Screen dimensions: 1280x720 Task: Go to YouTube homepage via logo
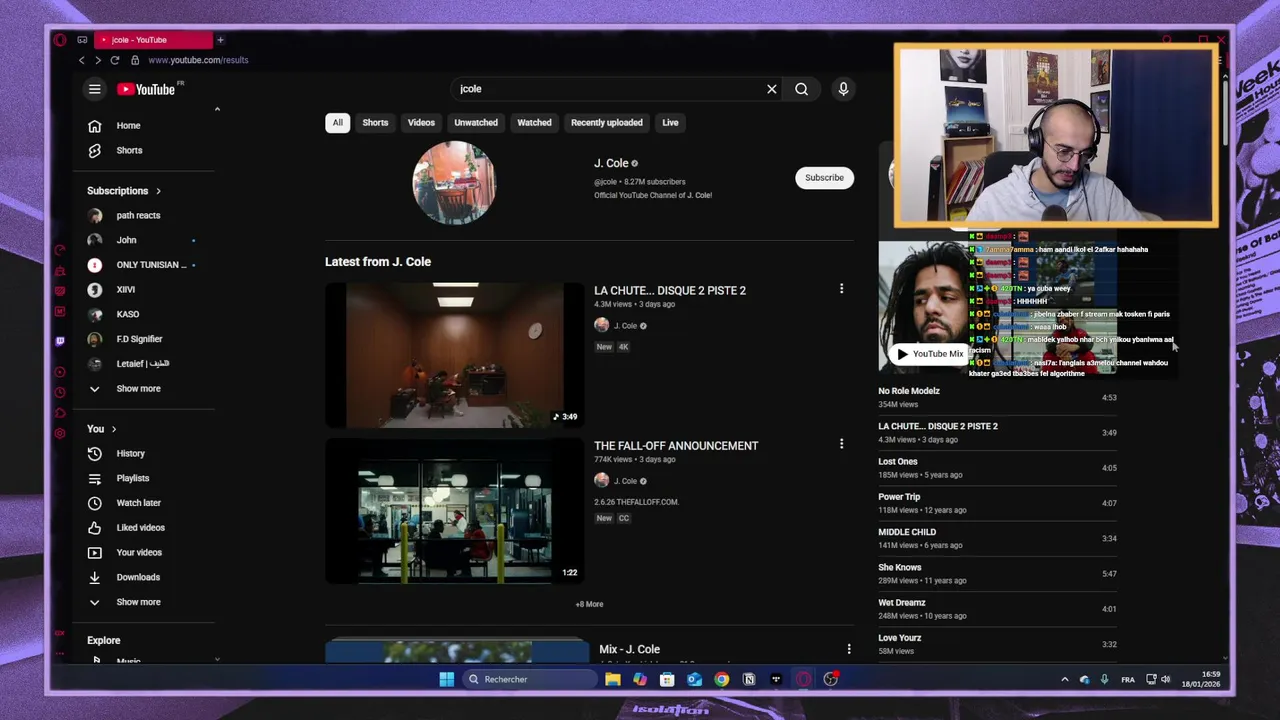pyautogui.click(x=146, y=89)
